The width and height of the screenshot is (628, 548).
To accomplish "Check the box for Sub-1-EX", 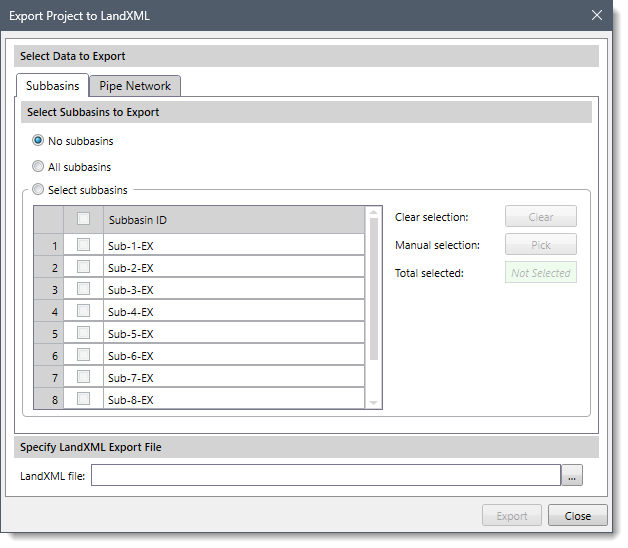I will [84, 245].
